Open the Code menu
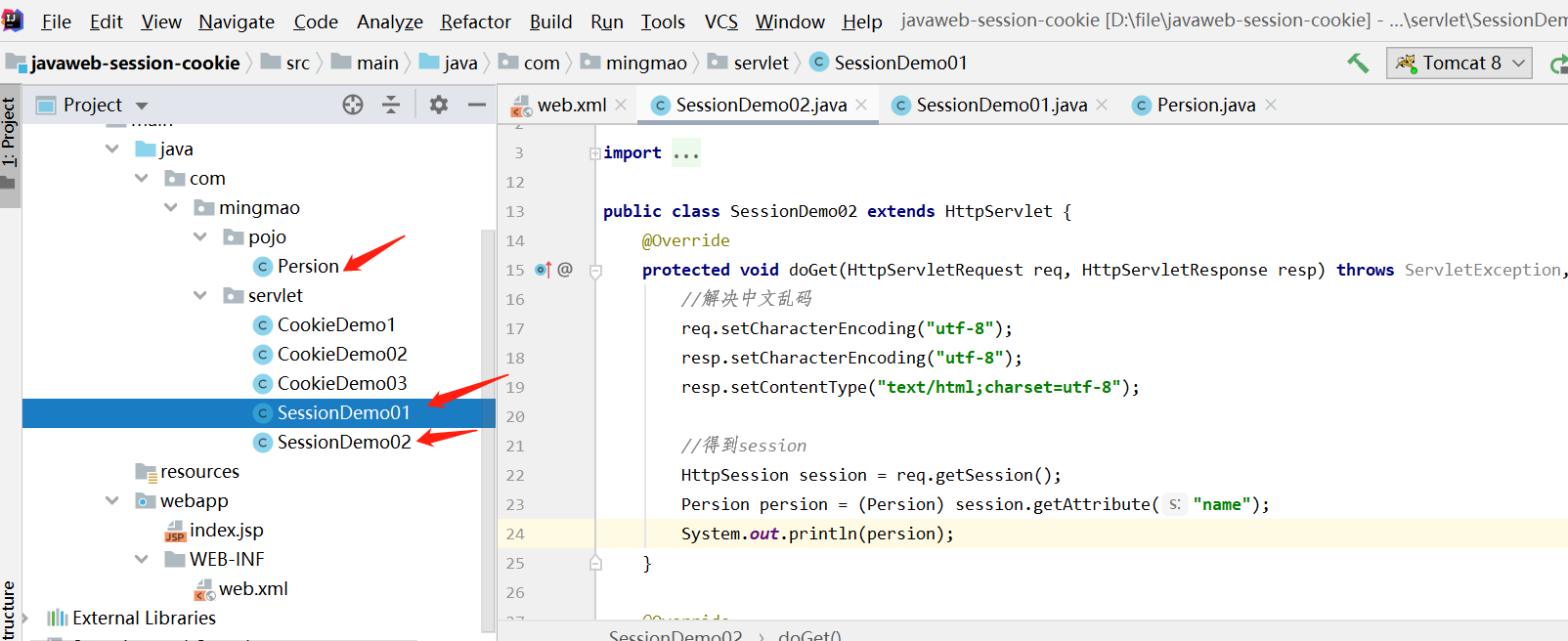The width and height of the screenshot is (1568, 641). click(316, 21)
